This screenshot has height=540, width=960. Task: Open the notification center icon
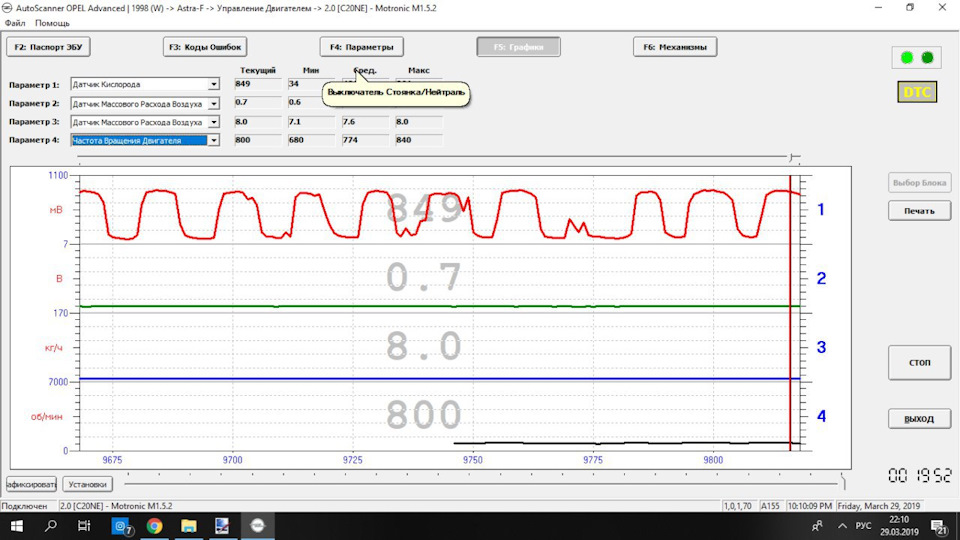939,526
